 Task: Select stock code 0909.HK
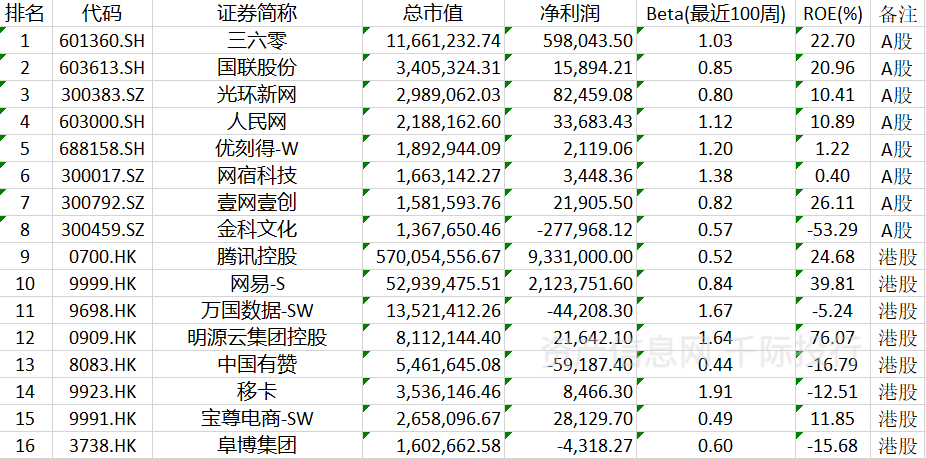pos(102,337)
